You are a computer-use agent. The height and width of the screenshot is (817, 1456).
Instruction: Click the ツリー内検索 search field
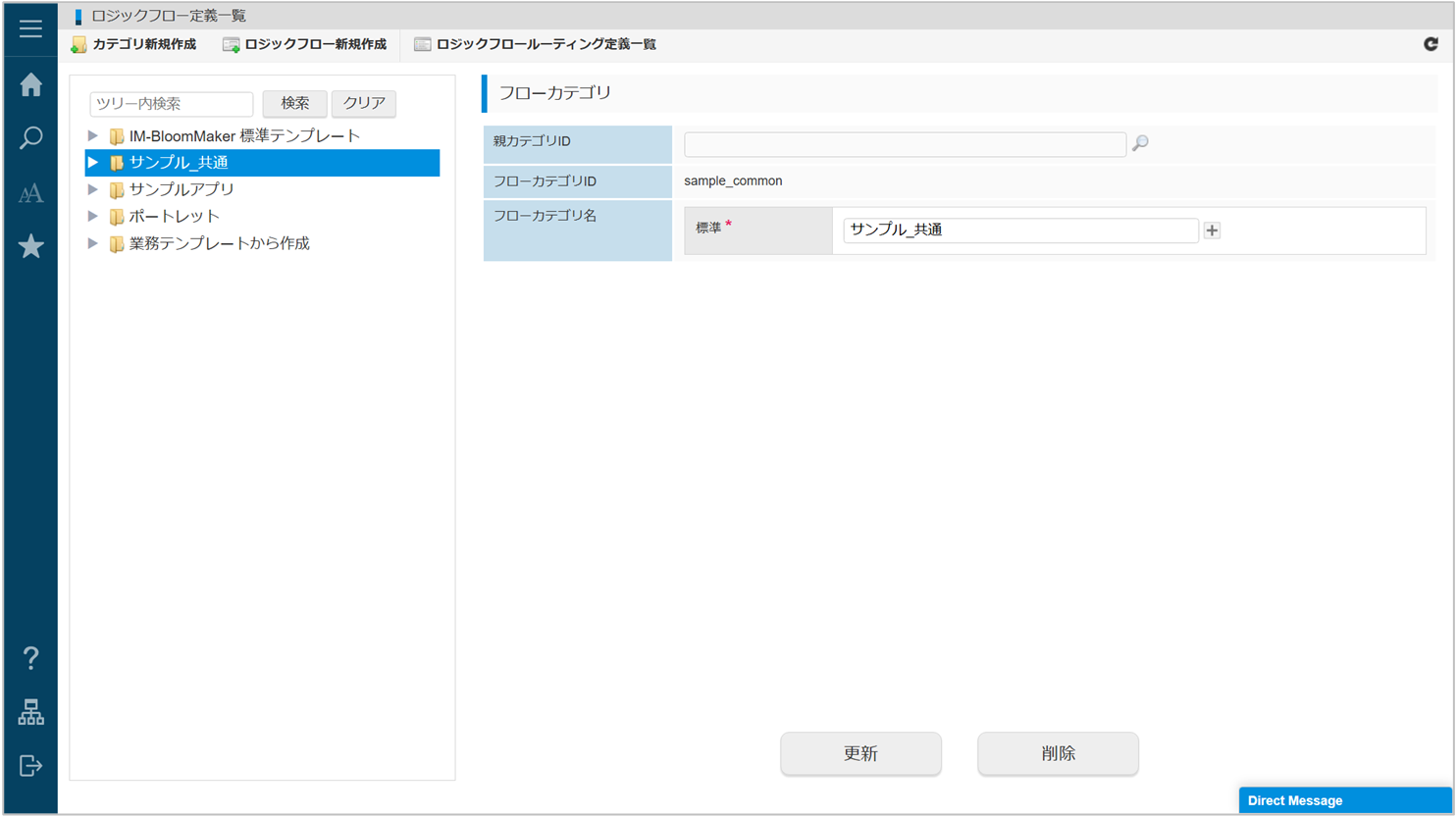[172, 104]
